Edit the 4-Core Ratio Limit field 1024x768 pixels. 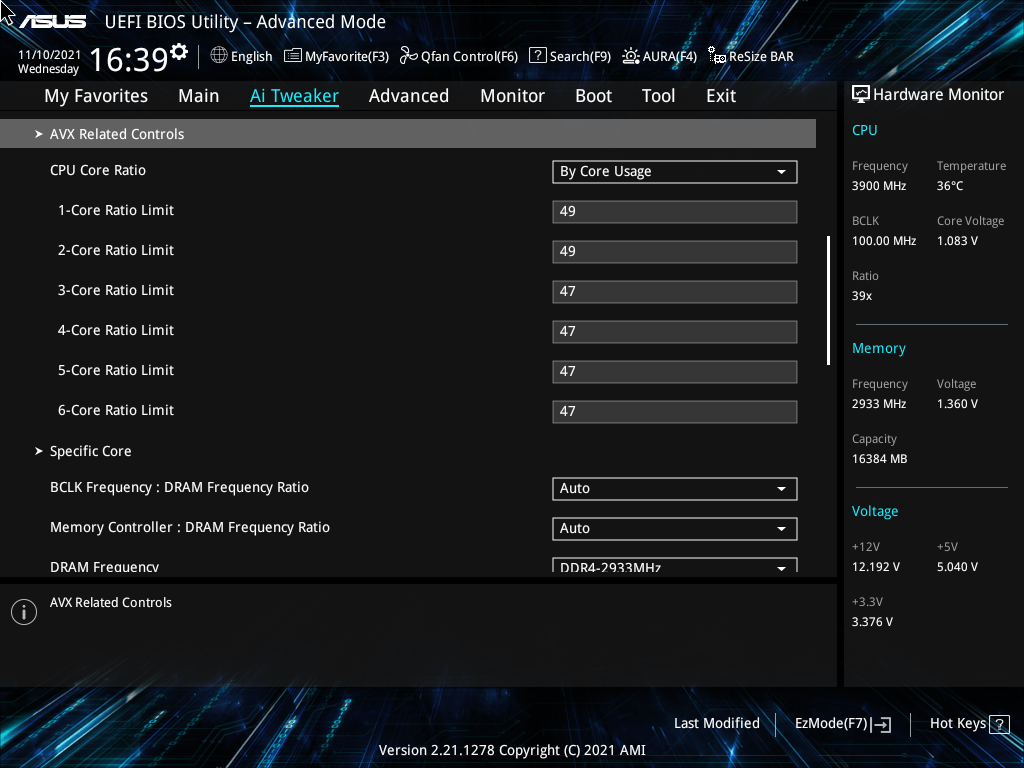pos(675,331)
